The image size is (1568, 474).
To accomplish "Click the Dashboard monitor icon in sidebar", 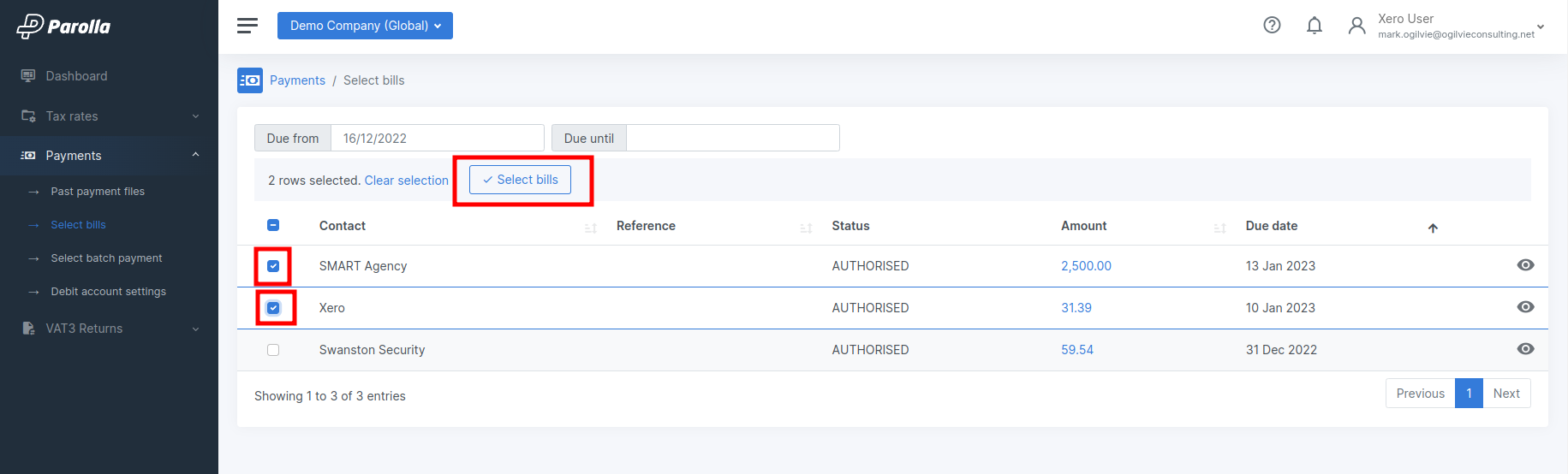I will click(28, 76).
